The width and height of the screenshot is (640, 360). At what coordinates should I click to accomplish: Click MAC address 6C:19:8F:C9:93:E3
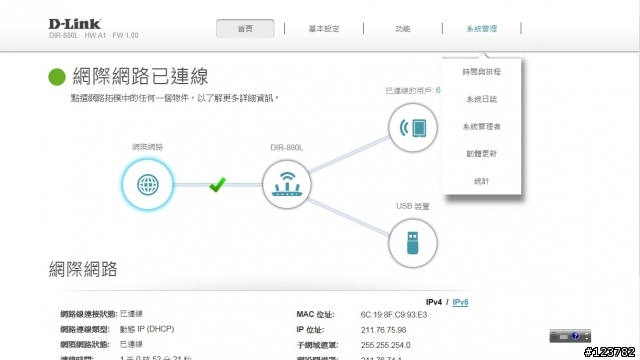tap(394, 315)
